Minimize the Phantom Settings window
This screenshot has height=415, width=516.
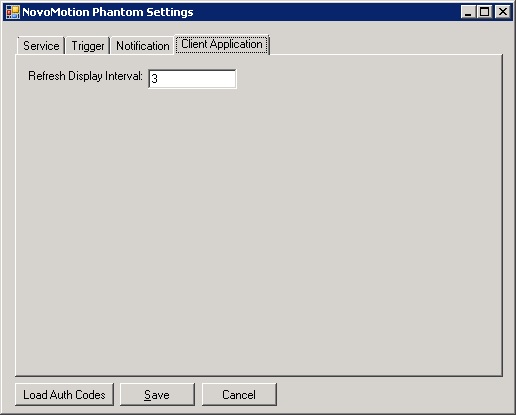468,12
